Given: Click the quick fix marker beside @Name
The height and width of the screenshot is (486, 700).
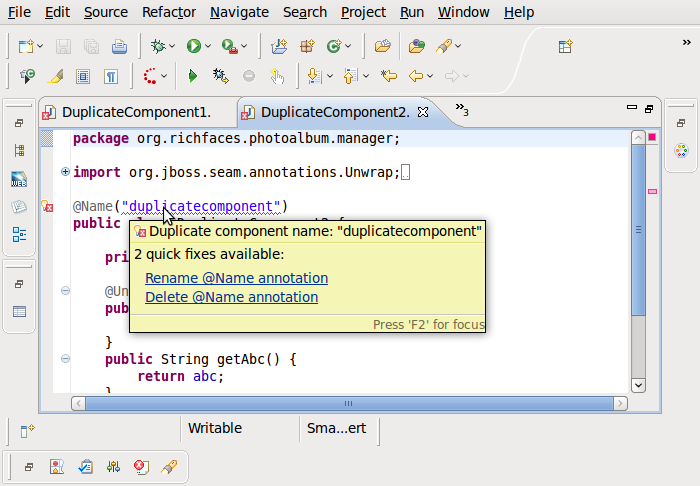Looking at the screenshot, I should click(46, 207).
